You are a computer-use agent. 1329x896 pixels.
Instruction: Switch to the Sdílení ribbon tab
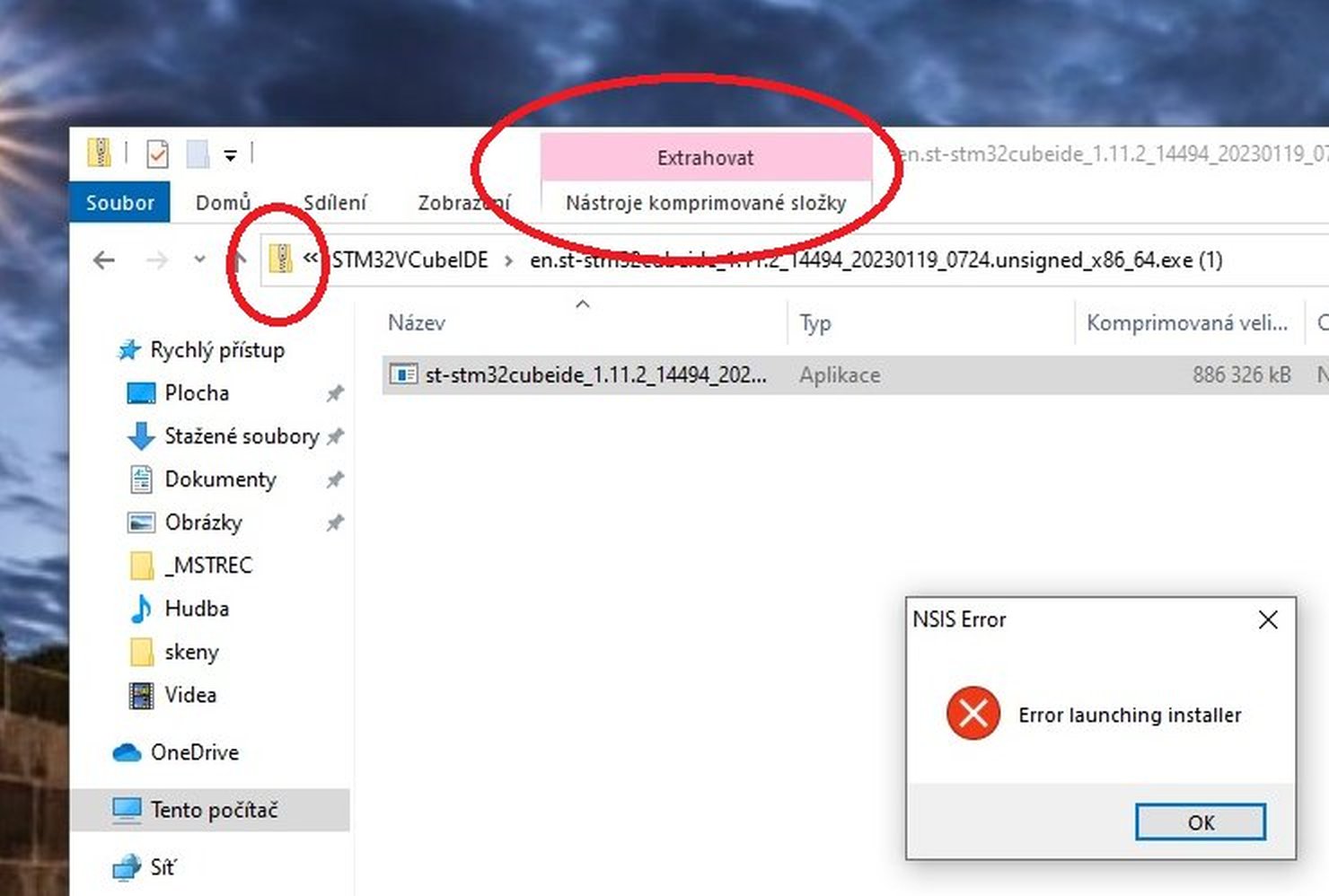(335, 203)
